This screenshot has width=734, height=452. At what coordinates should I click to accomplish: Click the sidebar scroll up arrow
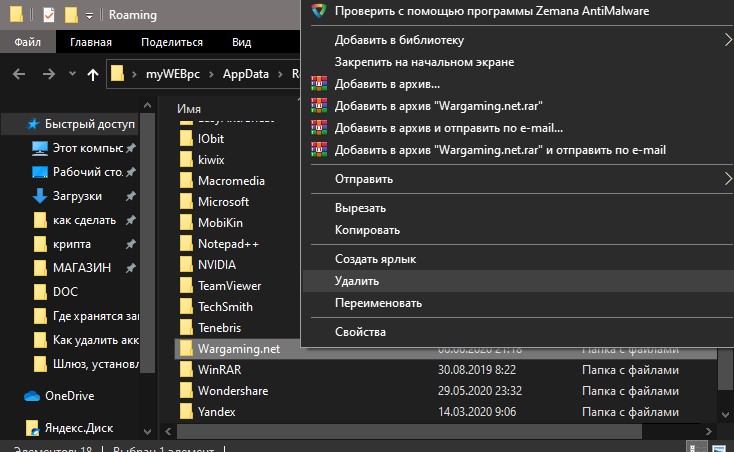pyautogui.click(x=147, y=106)
